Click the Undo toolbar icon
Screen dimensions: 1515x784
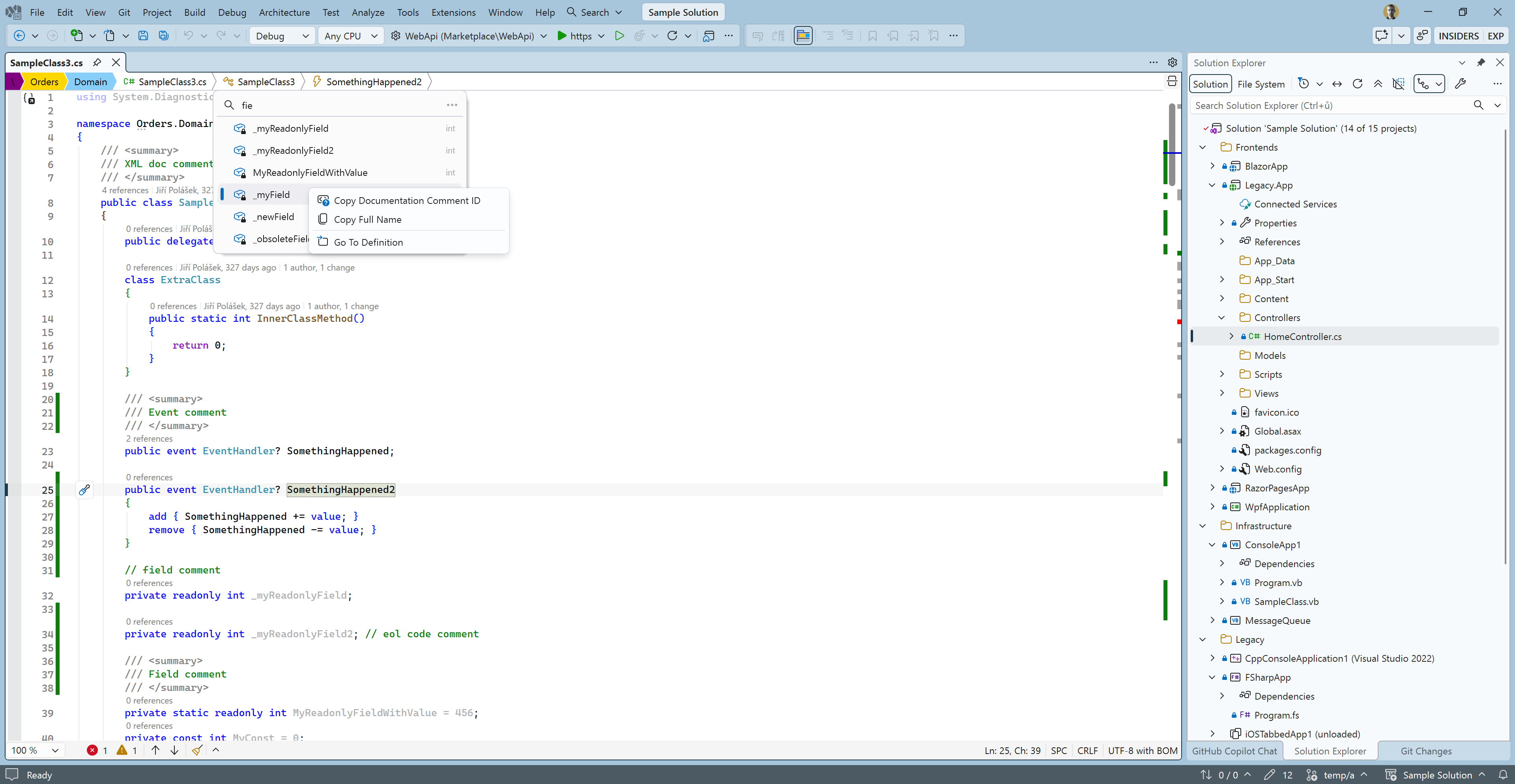[x=188, y=36]
